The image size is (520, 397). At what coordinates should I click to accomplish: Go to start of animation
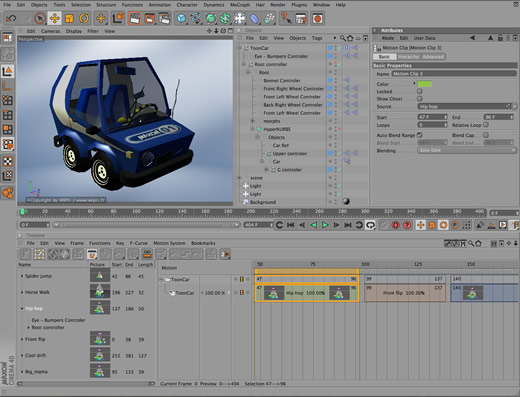pyautogui.click(x=291, y=225)
